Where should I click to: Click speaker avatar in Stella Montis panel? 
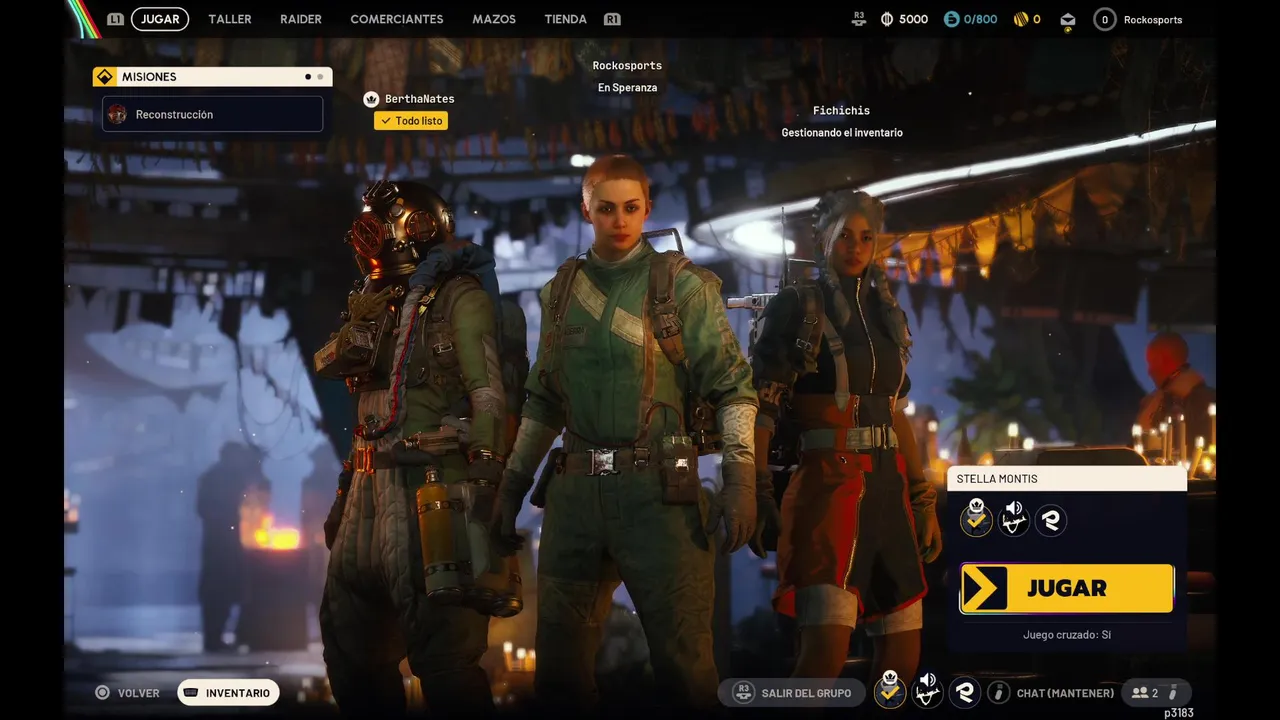(1014, 520)
